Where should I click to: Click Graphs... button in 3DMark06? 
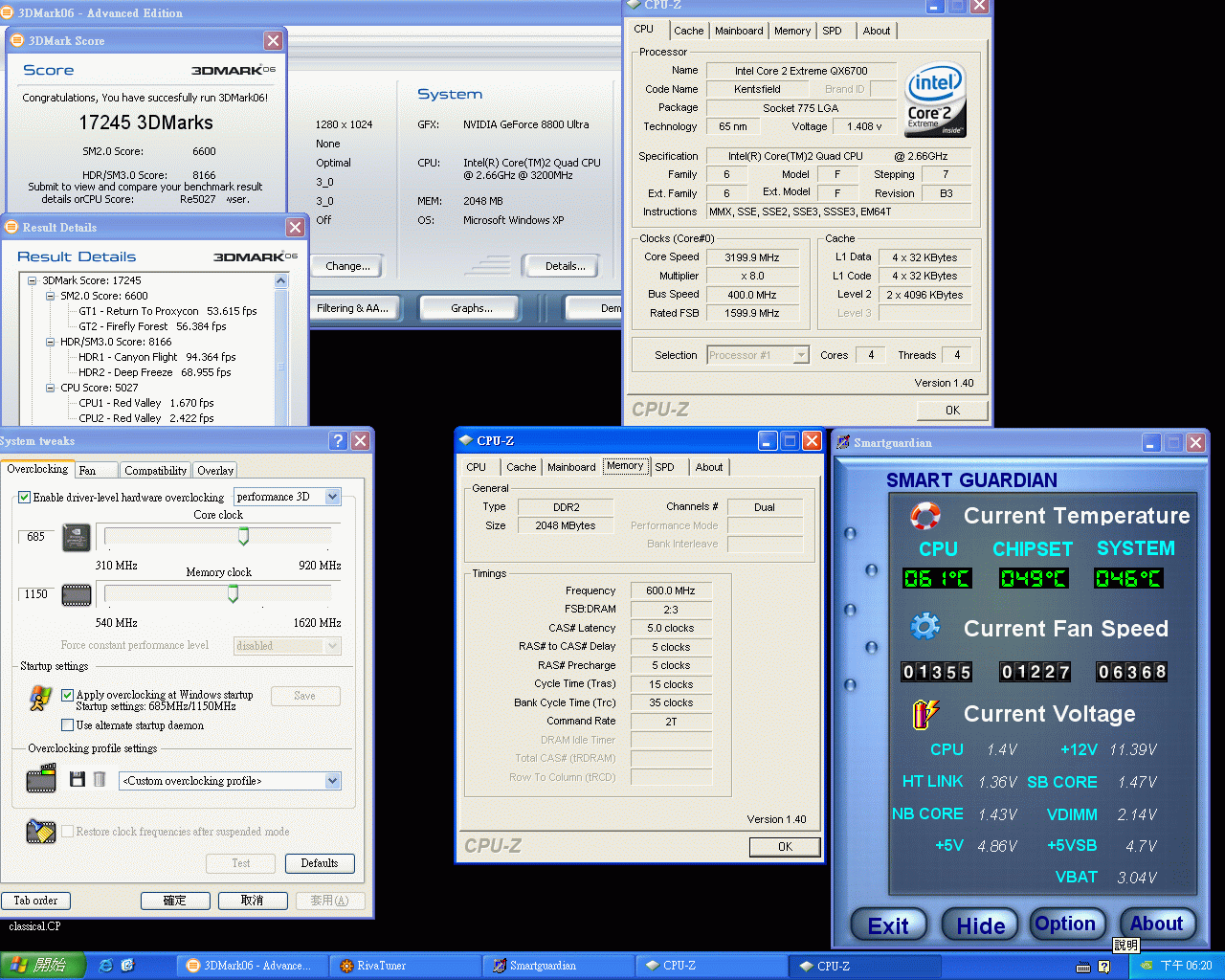472,308
